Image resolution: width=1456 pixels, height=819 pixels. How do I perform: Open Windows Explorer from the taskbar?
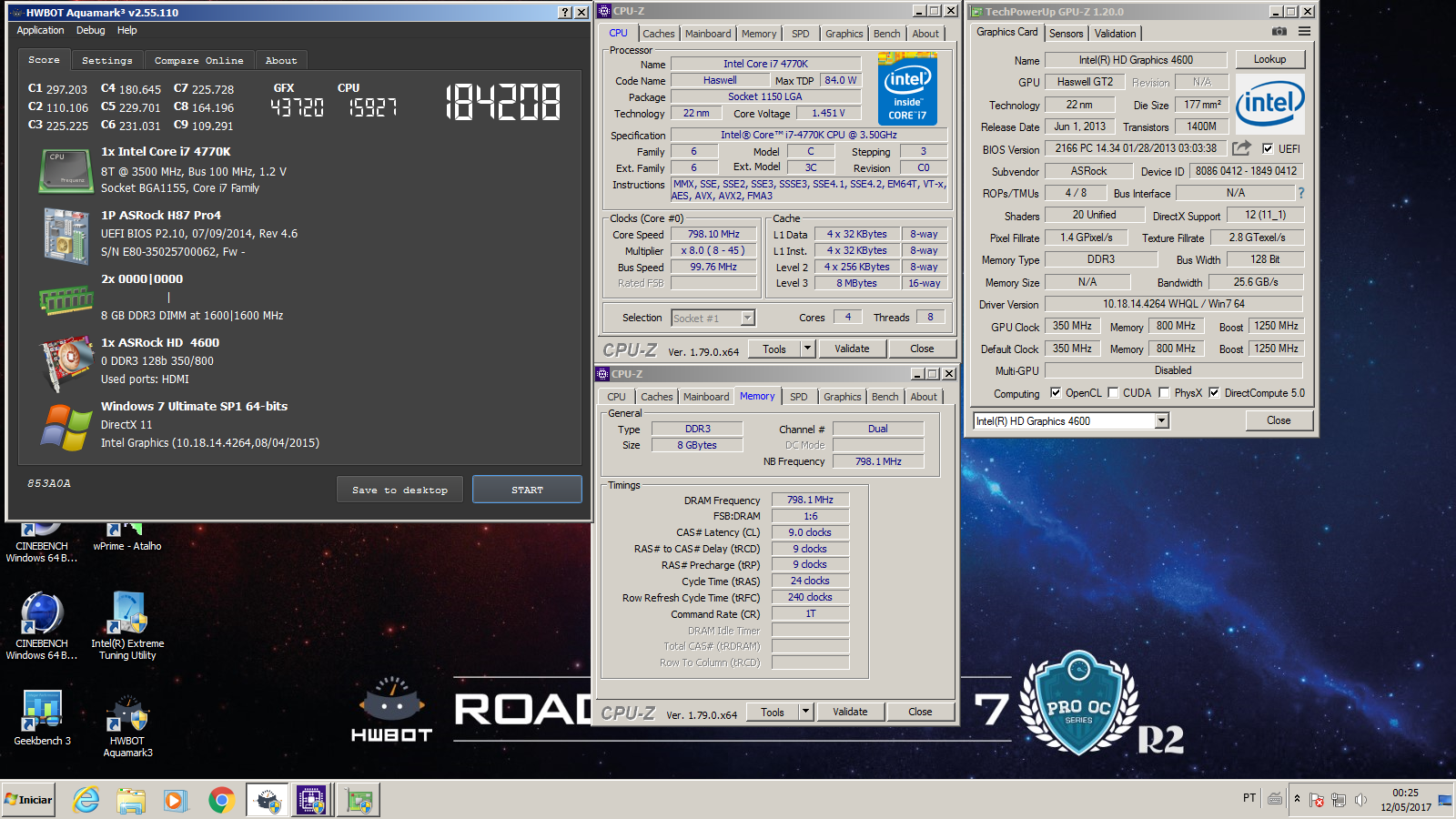[131, 800]
